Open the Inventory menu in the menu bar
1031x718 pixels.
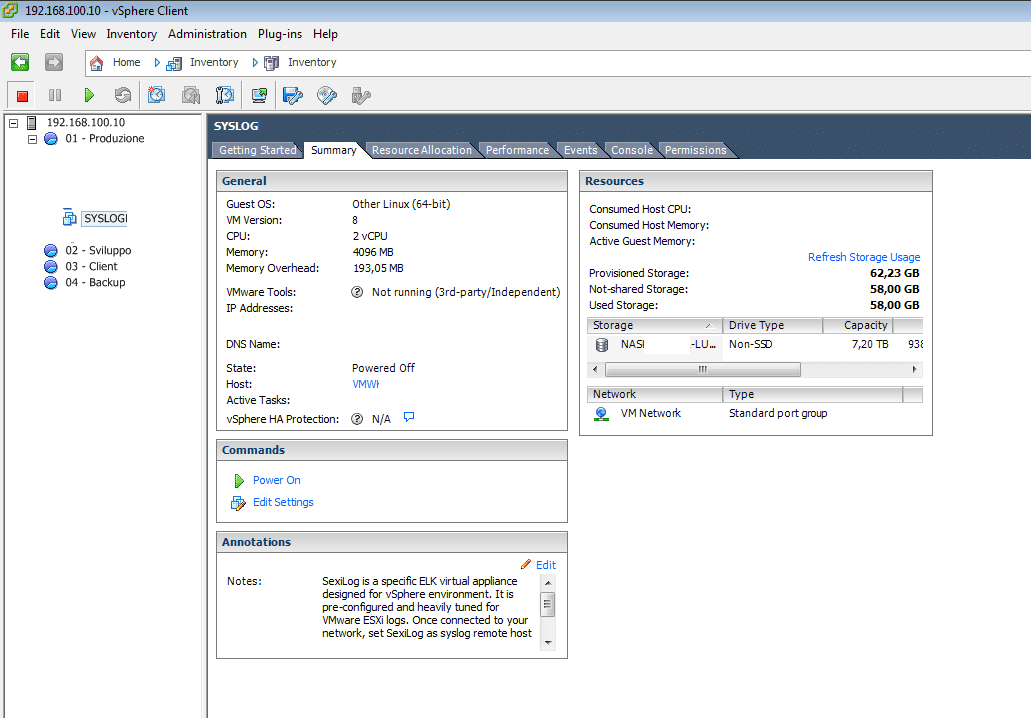132,34
